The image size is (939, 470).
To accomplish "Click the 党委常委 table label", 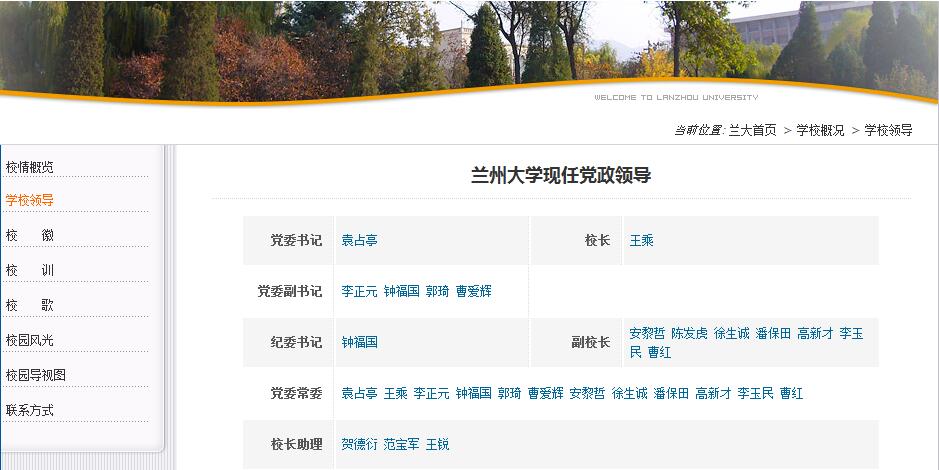I will click(x=296, y=393).
